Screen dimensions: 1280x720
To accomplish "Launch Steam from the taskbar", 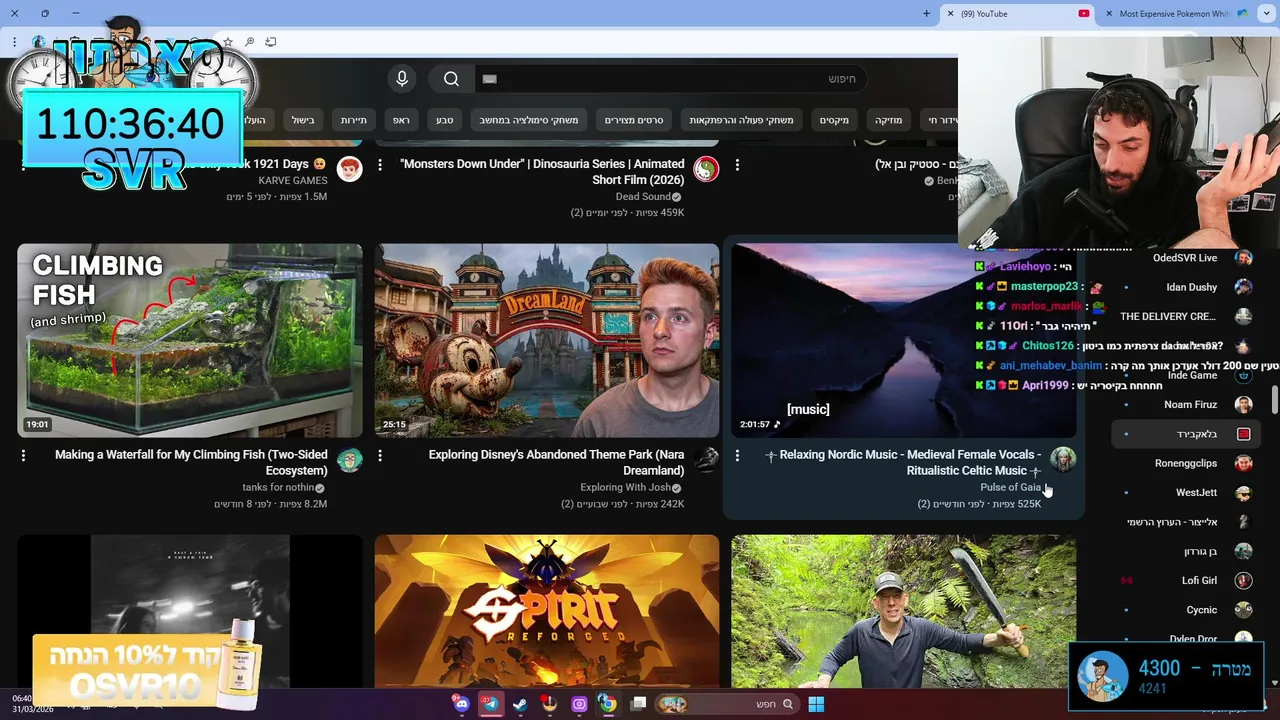I will pos(520,704).
